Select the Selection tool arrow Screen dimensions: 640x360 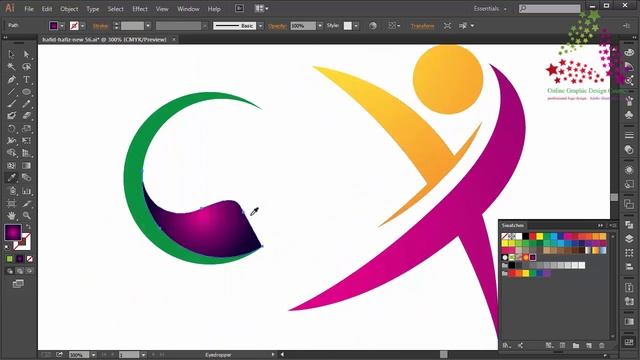click(11, 54)
